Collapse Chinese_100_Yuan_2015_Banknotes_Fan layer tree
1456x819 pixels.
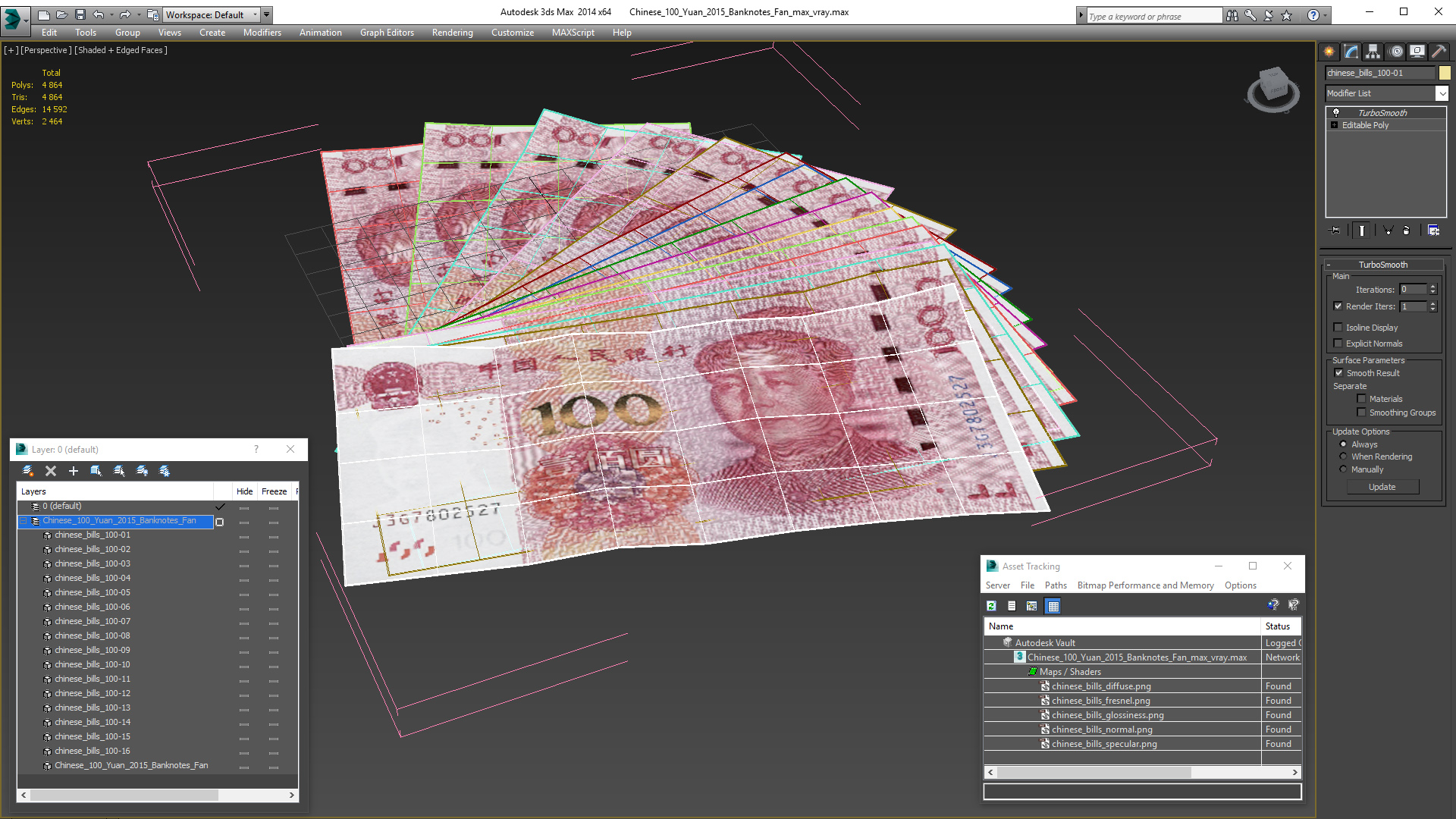tap(24, 521)
